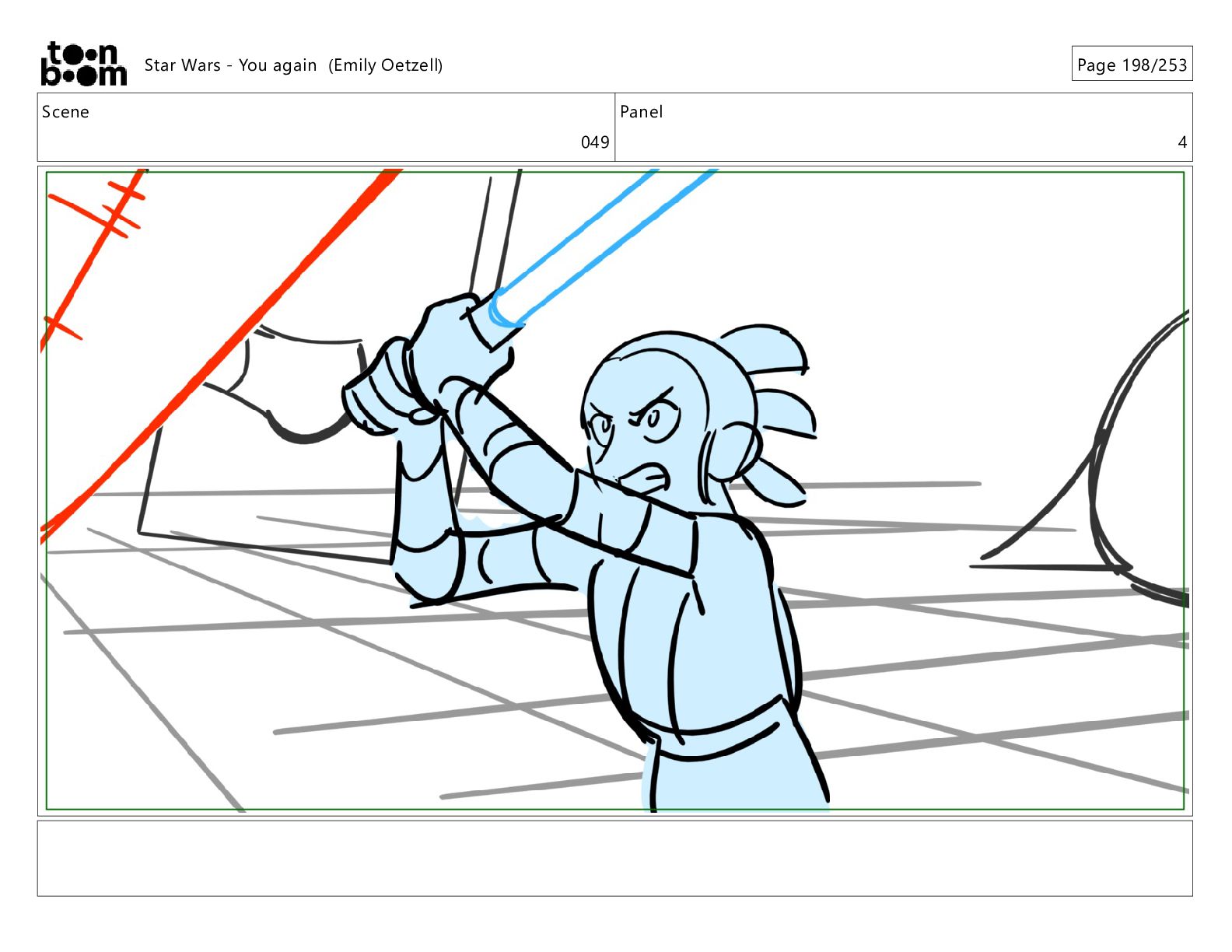Click the storyboard panel drawing of the character

click(x=614, y=491)
